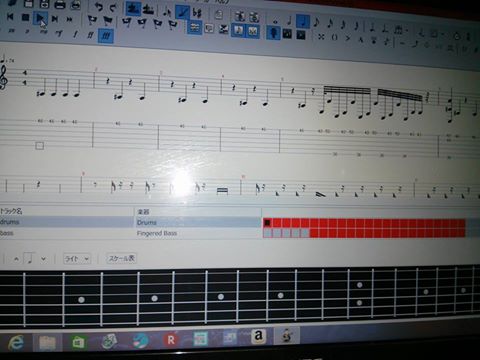The width and height of the screenshot is (480, 360).
Task: Click the play button in transport controls
Action: [40, 18]
